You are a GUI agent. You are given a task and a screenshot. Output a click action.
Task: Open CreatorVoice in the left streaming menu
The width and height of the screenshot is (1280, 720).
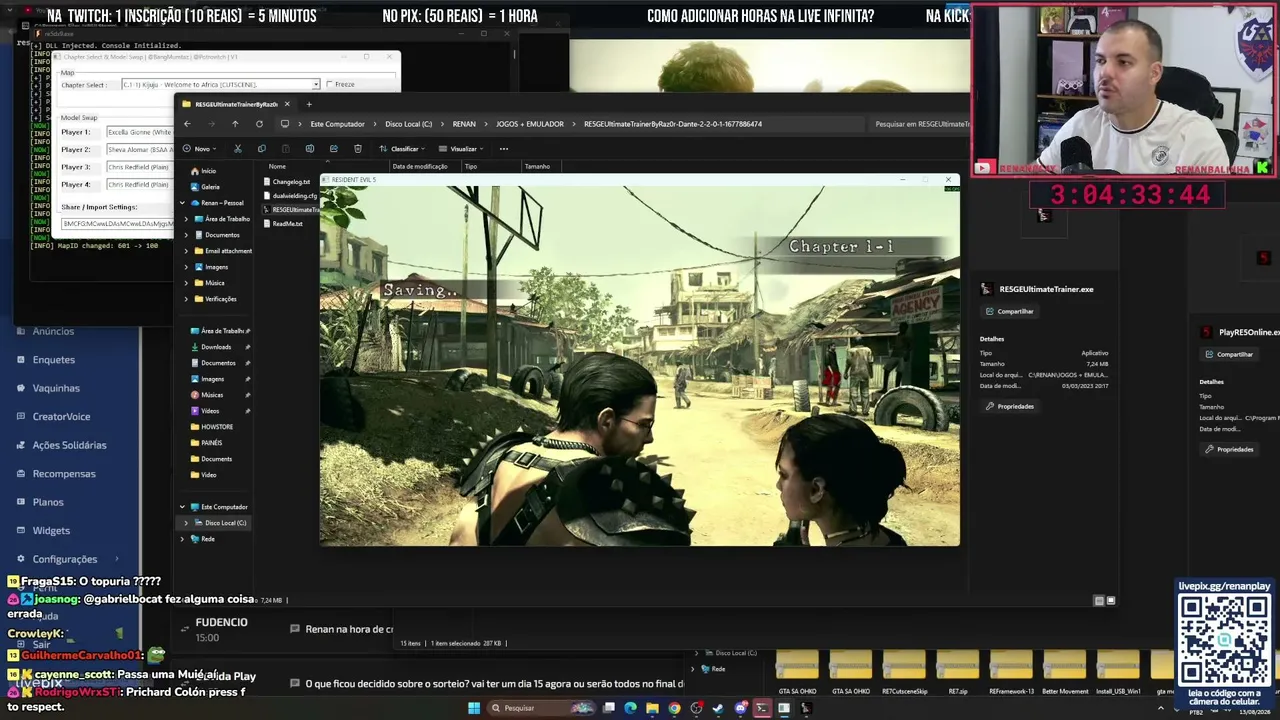click(x=61, y=416)
